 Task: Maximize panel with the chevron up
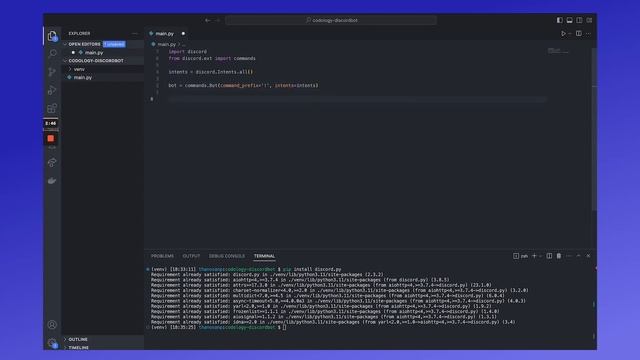pyautogui.click(x=578, y=256)
